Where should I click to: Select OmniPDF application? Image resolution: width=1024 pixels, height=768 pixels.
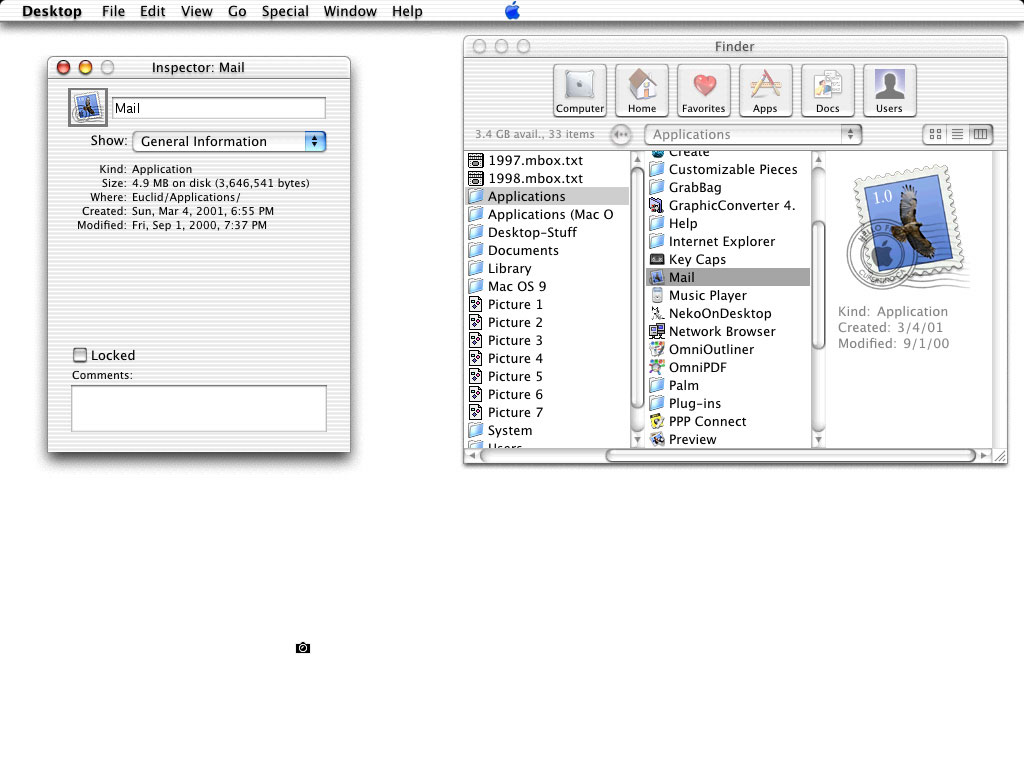pyautogui.click(x=728, y=368)
